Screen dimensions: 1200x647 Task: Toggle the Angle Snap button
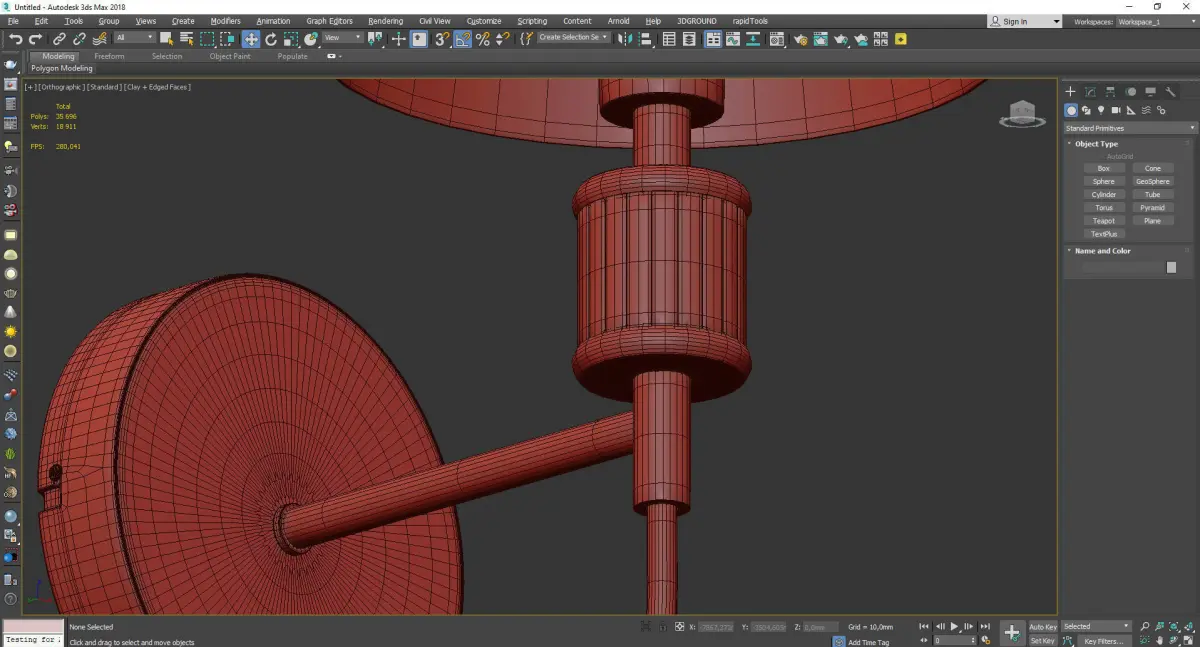click(x=463, y=39)
